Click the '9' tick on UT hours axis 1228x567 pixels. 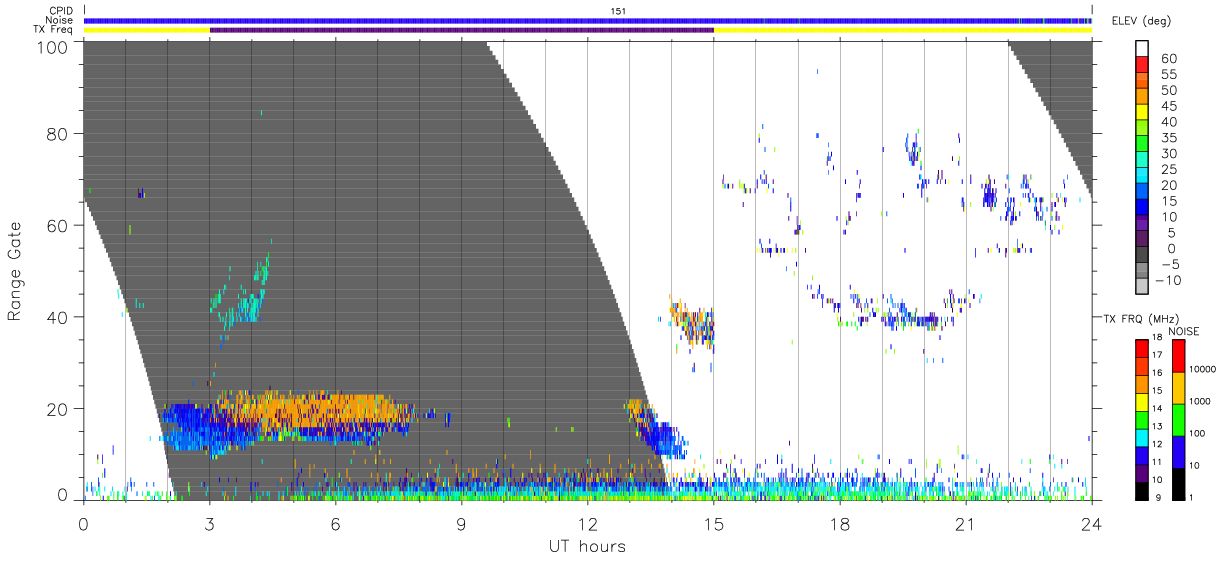coord(462,523)
